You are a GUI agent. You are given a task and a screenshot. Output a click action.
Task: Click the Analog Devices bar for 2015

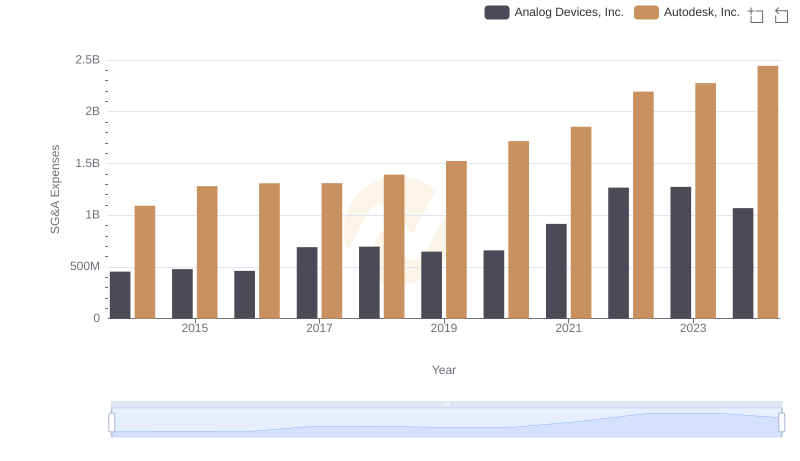coord(183,294)
